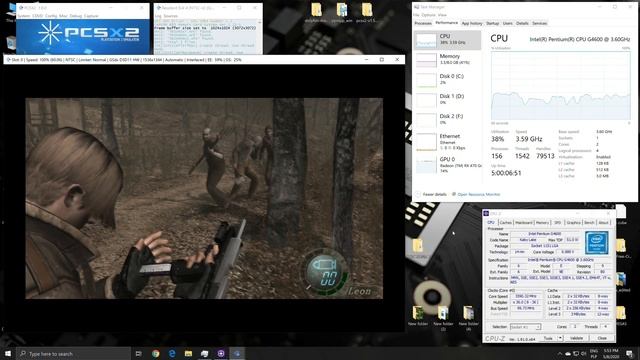640x360 pixels.
Task: Click the taskbar clock
Action: [611, 353]
